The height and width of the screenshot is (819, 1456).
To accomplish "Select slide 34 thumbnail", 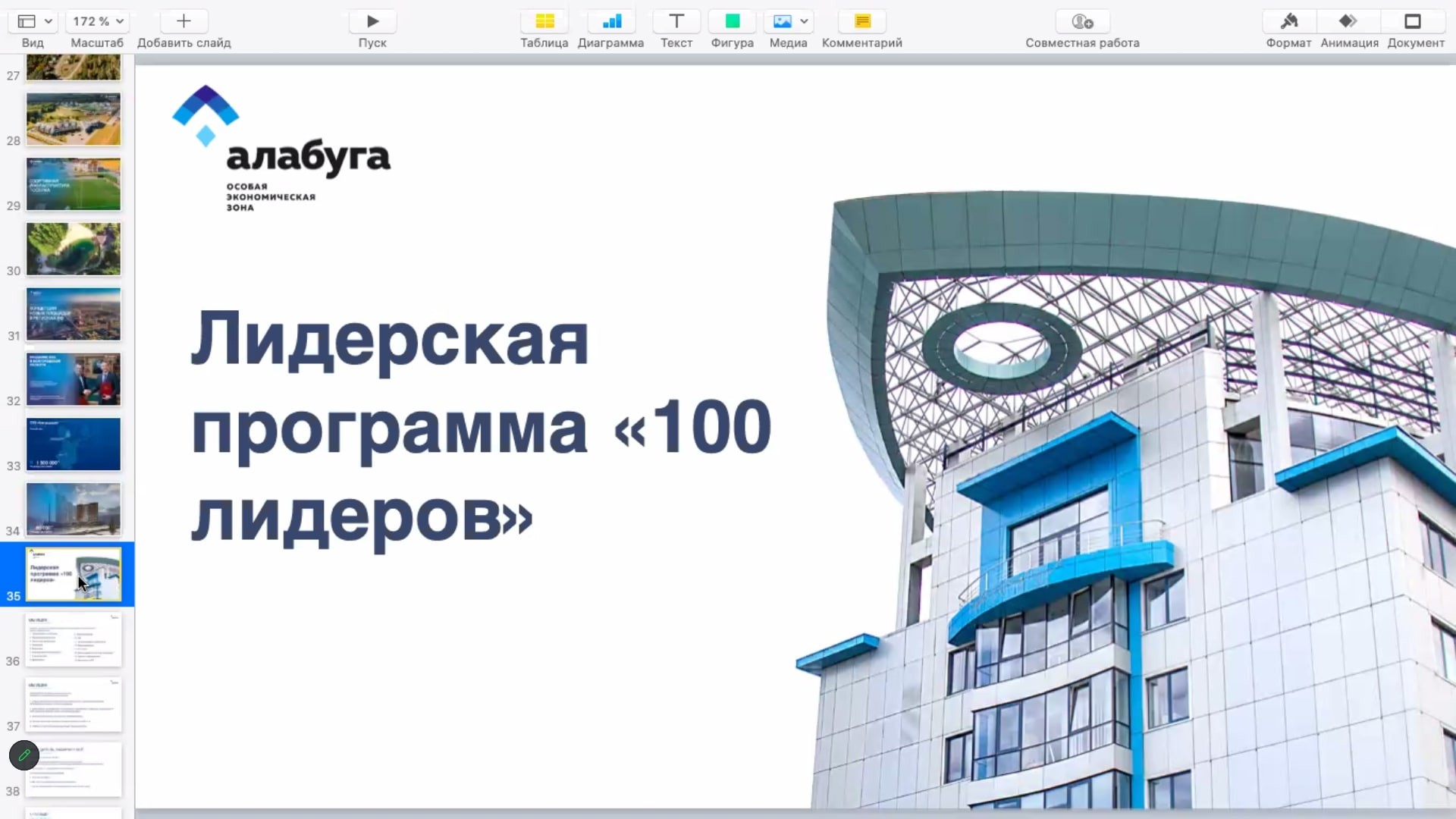I will point(74,509).
